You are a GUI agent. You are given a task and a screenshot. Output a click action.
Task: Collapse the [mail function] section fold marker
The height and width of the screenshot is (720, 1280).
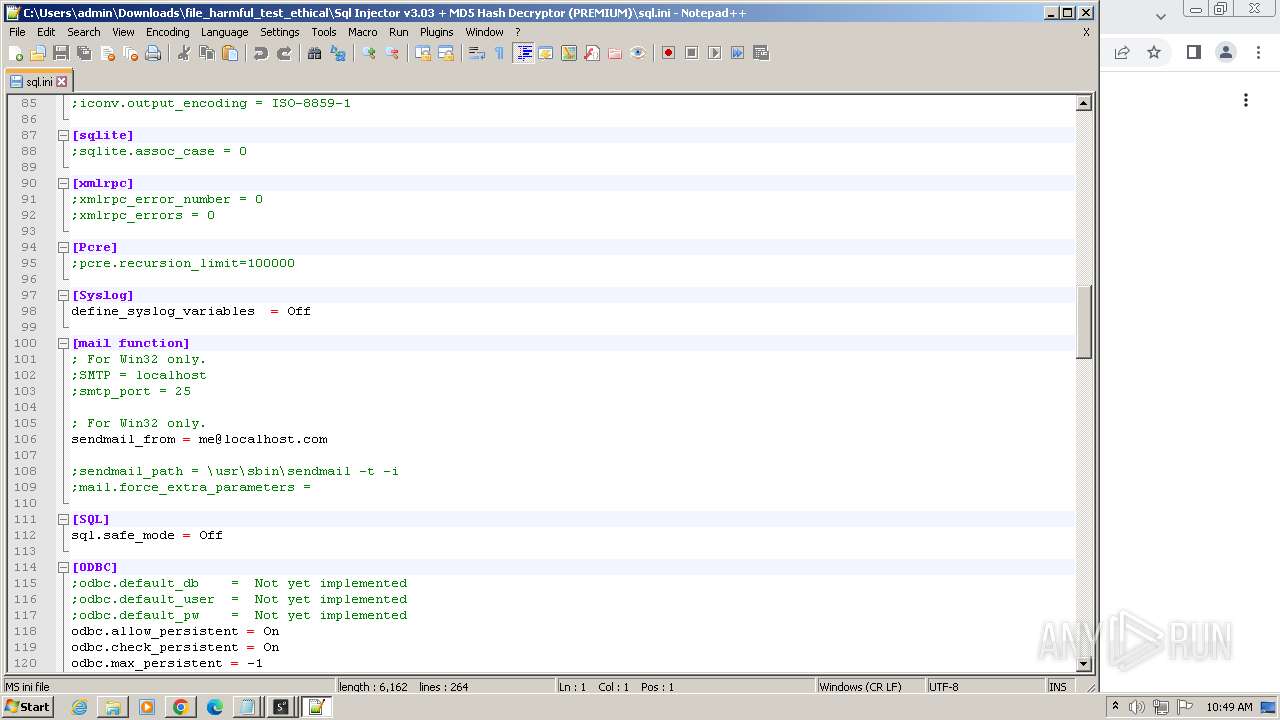point(63,343)
